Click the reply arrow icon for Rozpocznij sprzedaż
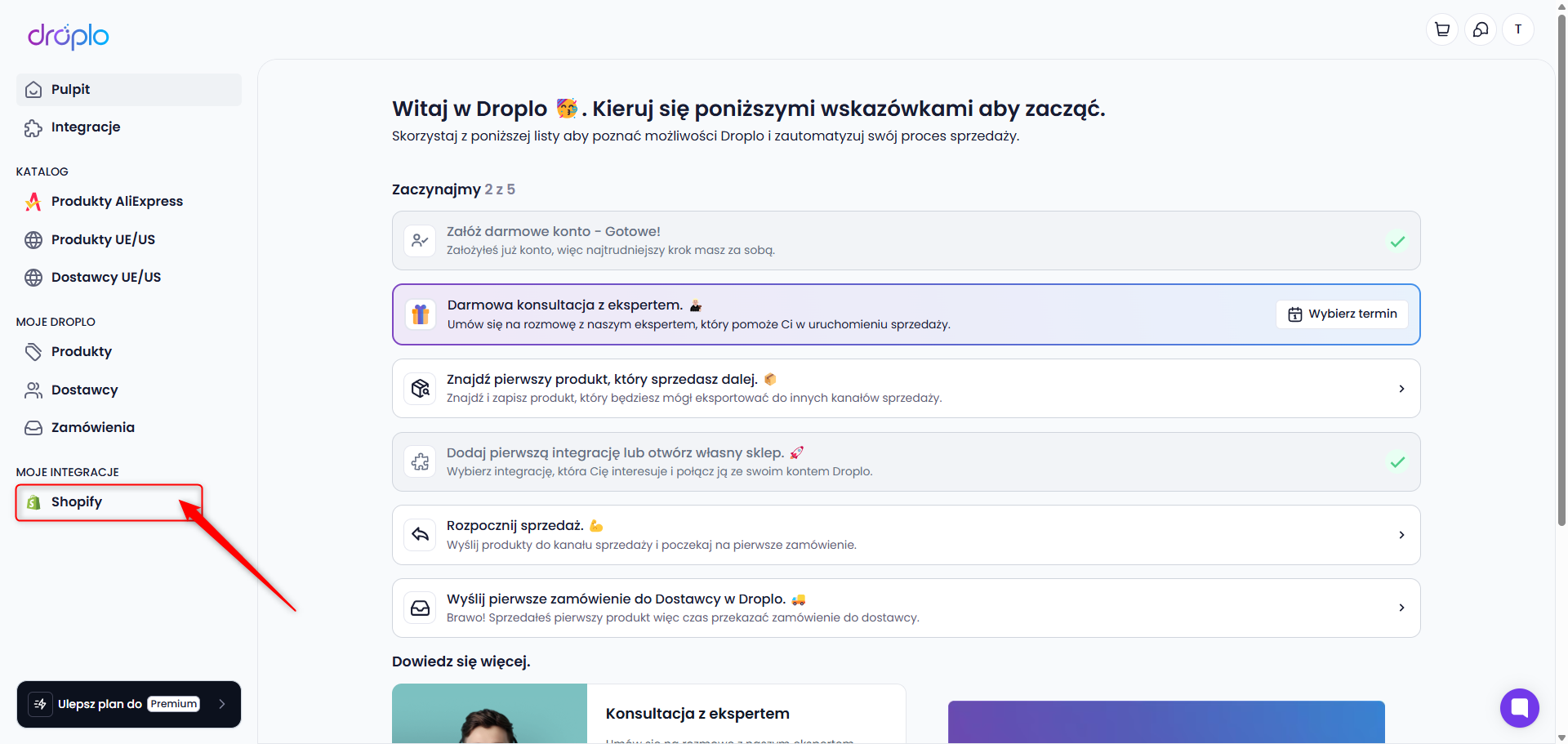 (x=421, y=535)
